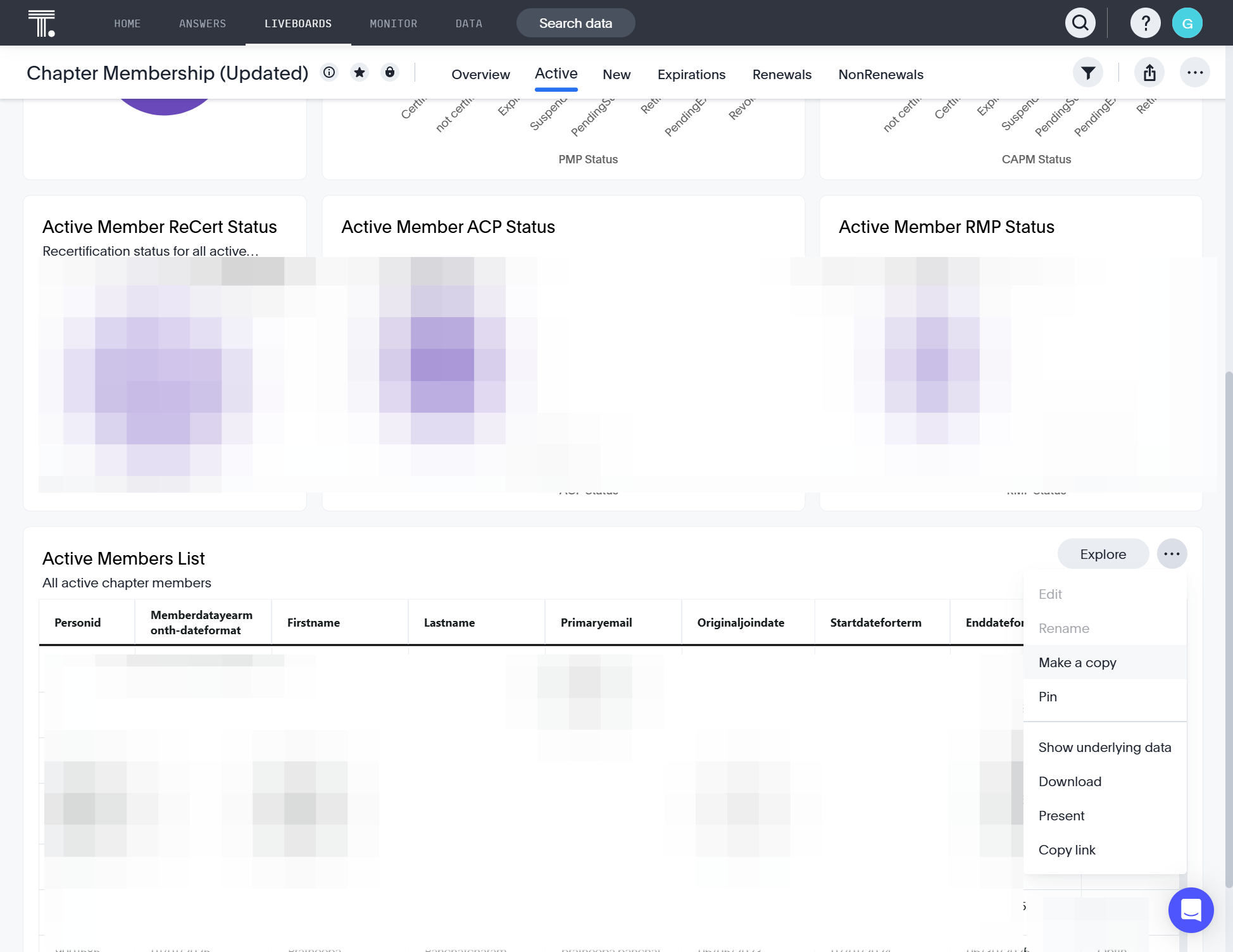Sort by Firstname column header
This screenshot has width=1233, height=952.
click(340, 622)
